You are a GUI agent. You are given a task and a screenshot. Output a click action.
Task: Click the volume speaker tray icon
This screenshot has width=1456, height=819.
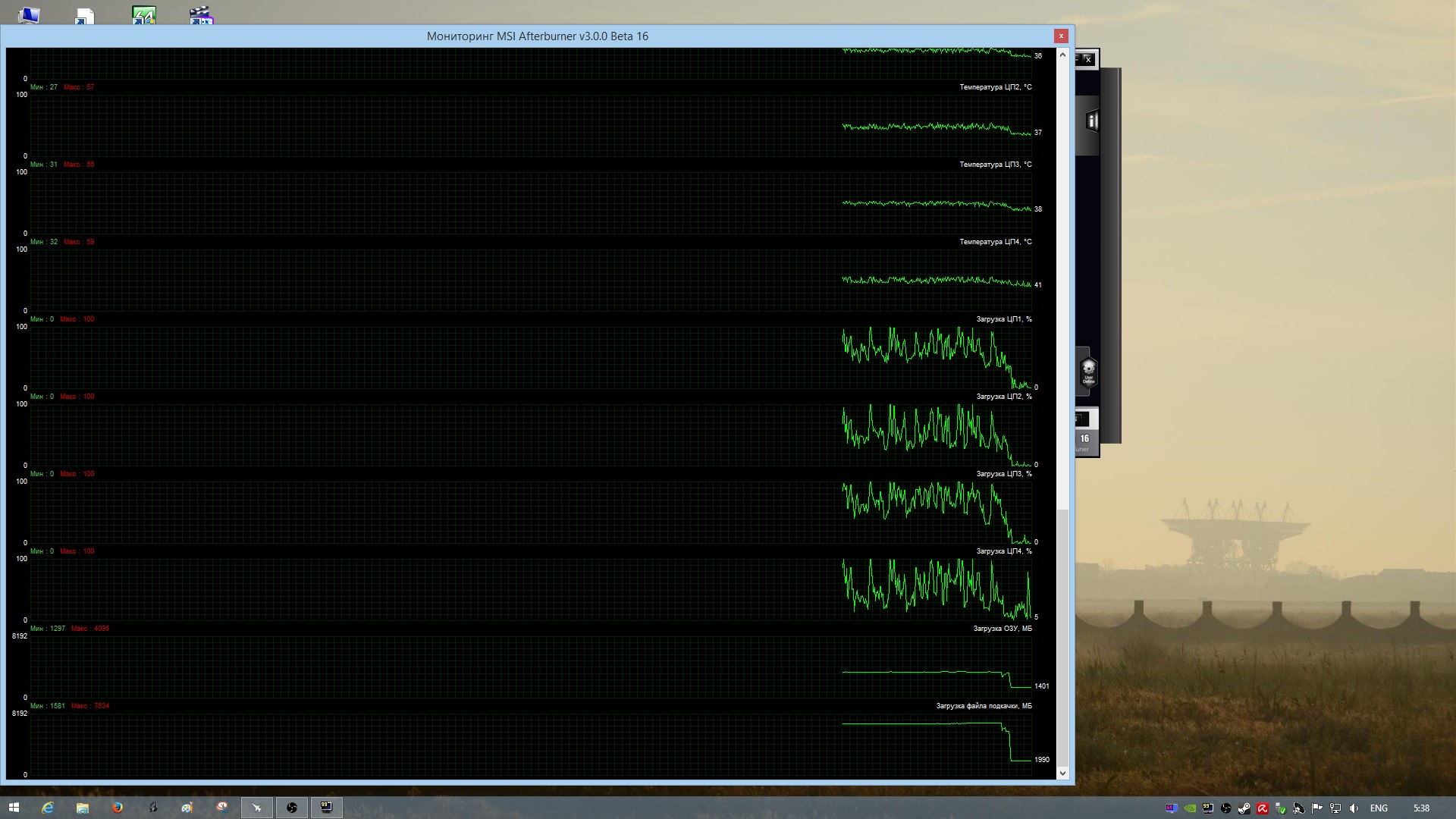[1354, 808]
